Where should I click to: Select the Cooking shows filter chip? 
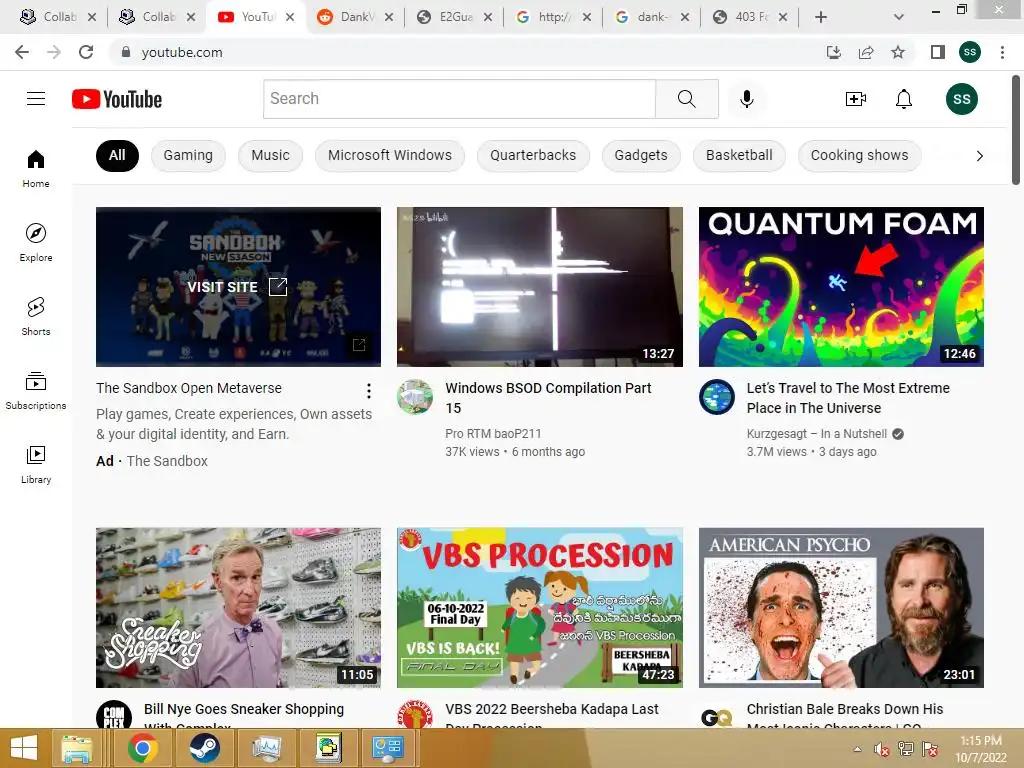pyautogui.click(x=859, y=155)
